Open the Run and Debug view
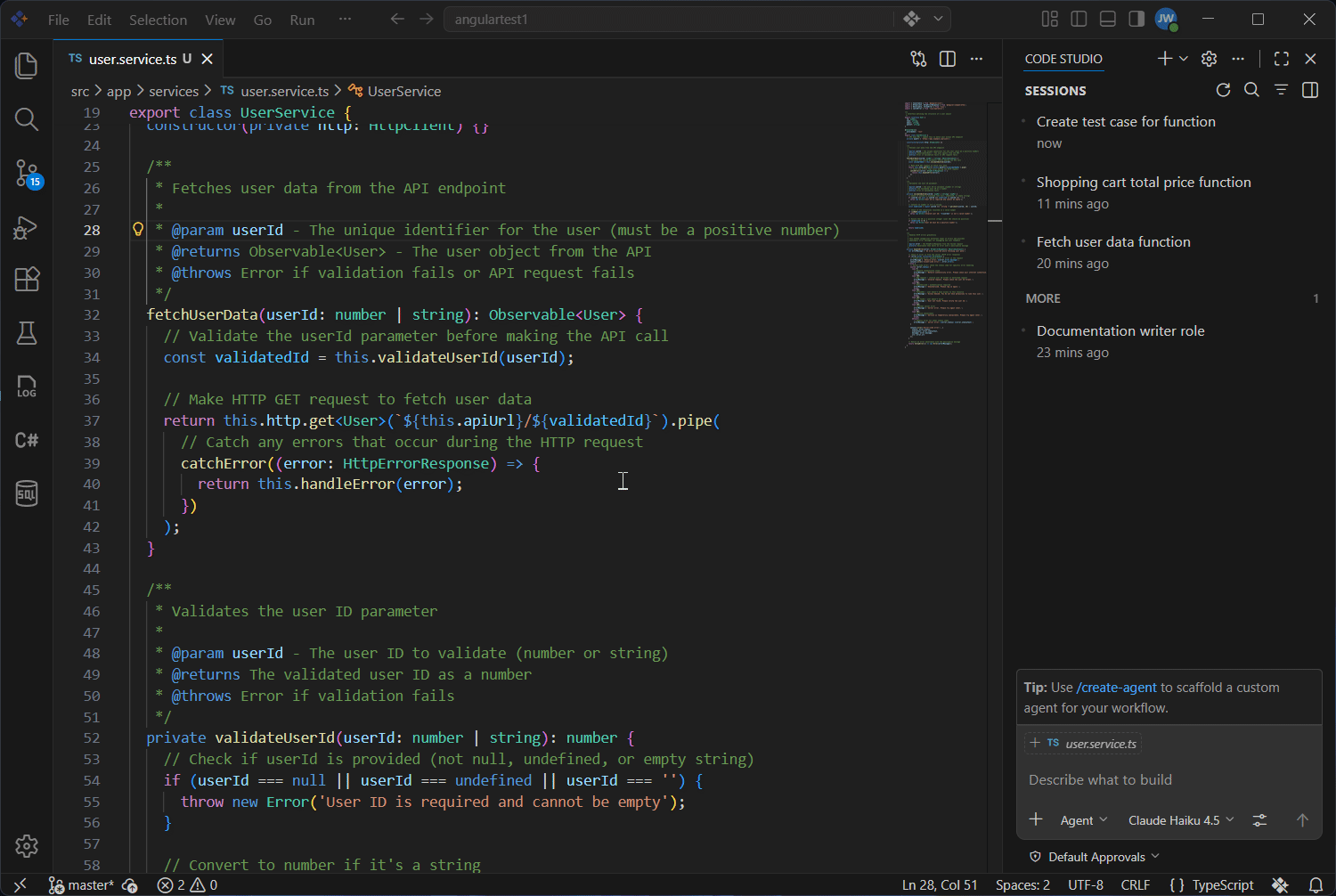The width and height of the screenshot is (1336, 896). click(27, 227)
